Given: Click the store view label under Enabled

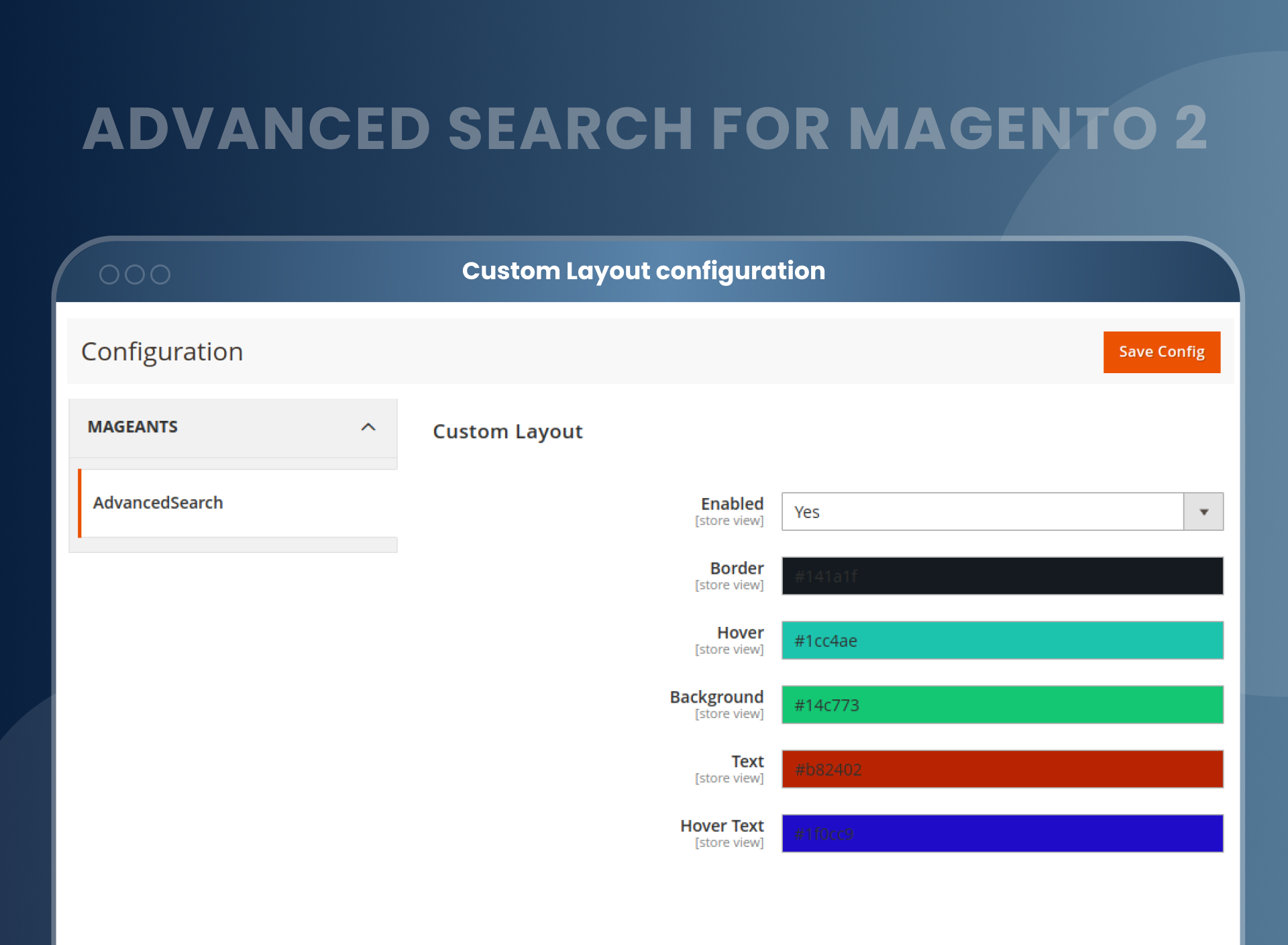Looking at the screenshot, I should (729, 520).
